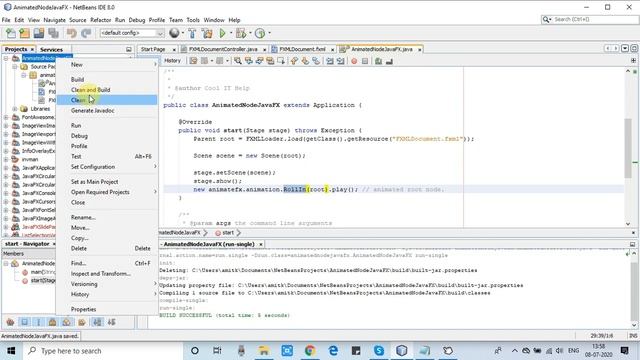Open the Profile Project dropdown arrow
Viewport: 640px width, 360px height.
pos(269,33)
